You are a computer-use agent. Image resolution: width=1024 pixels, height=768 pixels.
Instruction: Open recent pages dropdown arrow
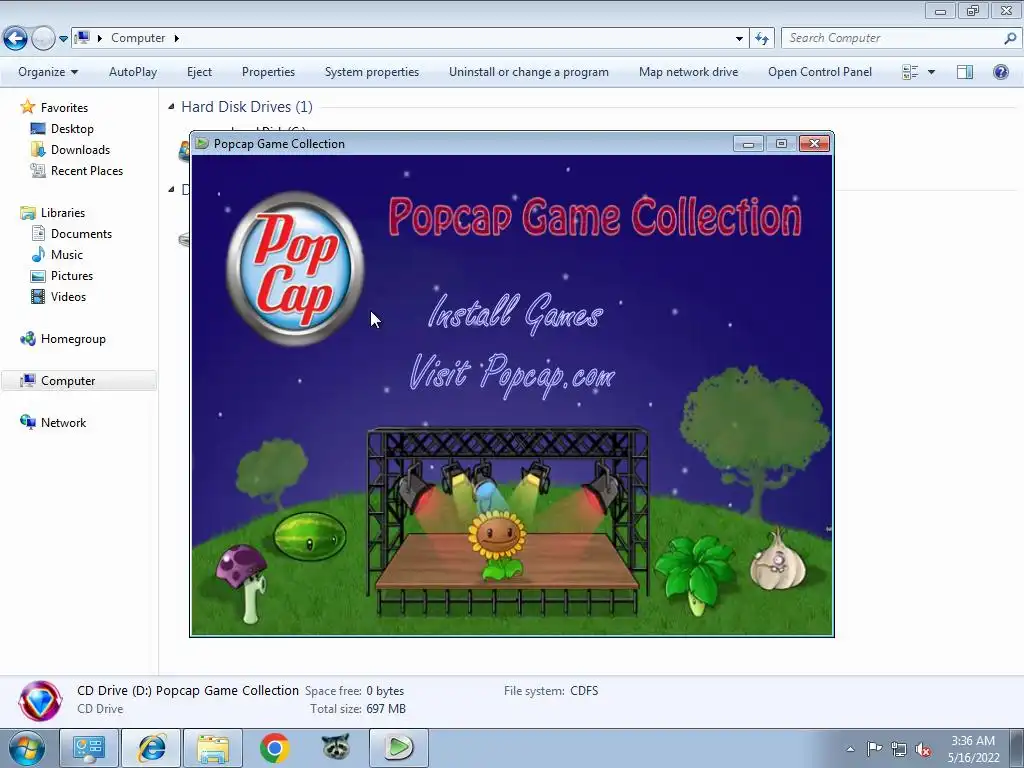[x=63, y=39]
